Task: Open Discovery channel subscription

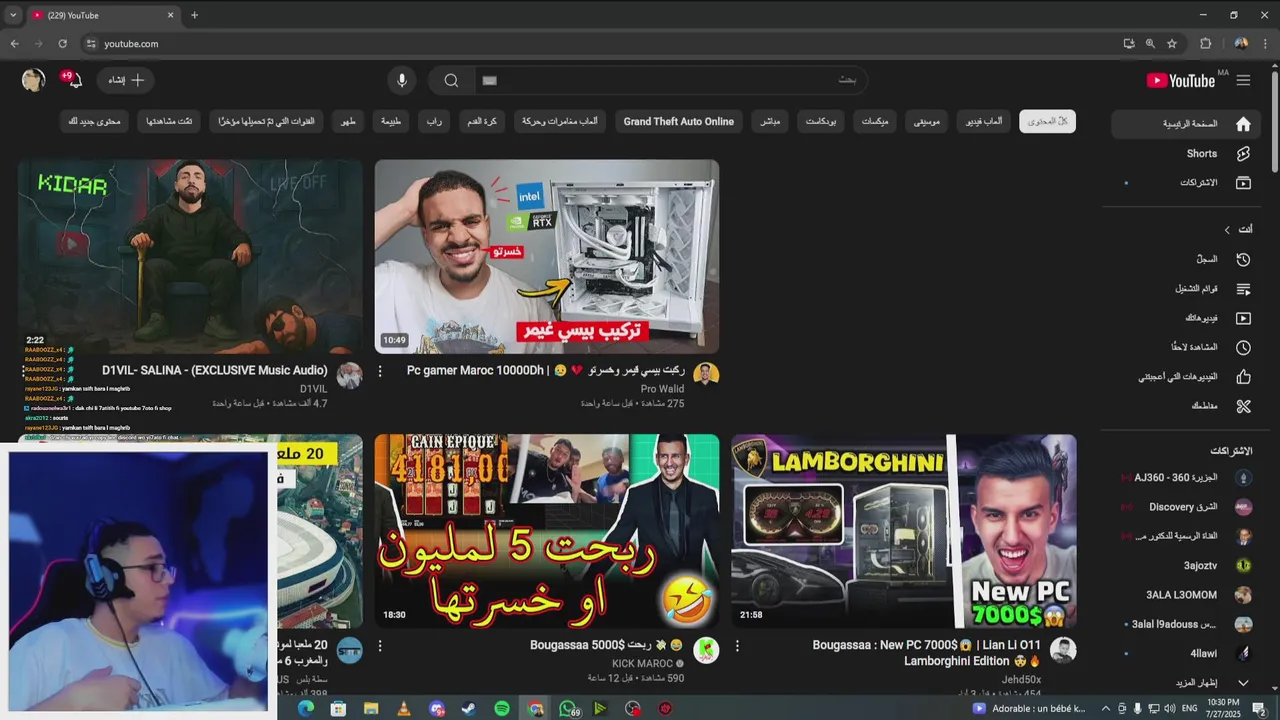Action: pos(1184,507)
